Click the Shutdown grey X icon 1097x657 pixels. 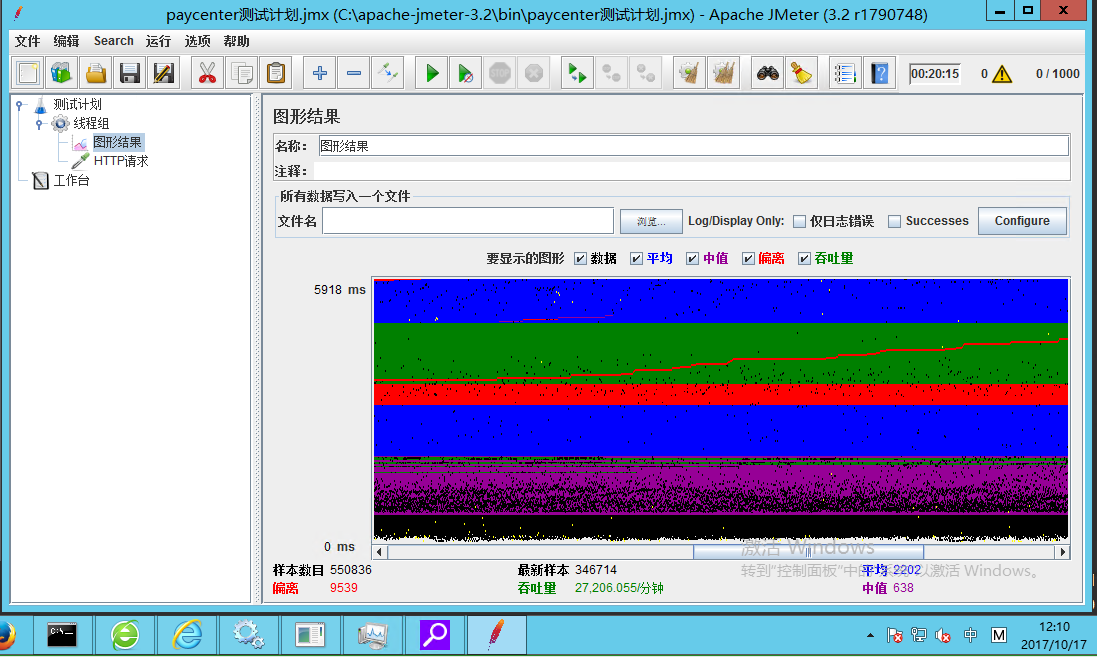(x=534, y=73)
